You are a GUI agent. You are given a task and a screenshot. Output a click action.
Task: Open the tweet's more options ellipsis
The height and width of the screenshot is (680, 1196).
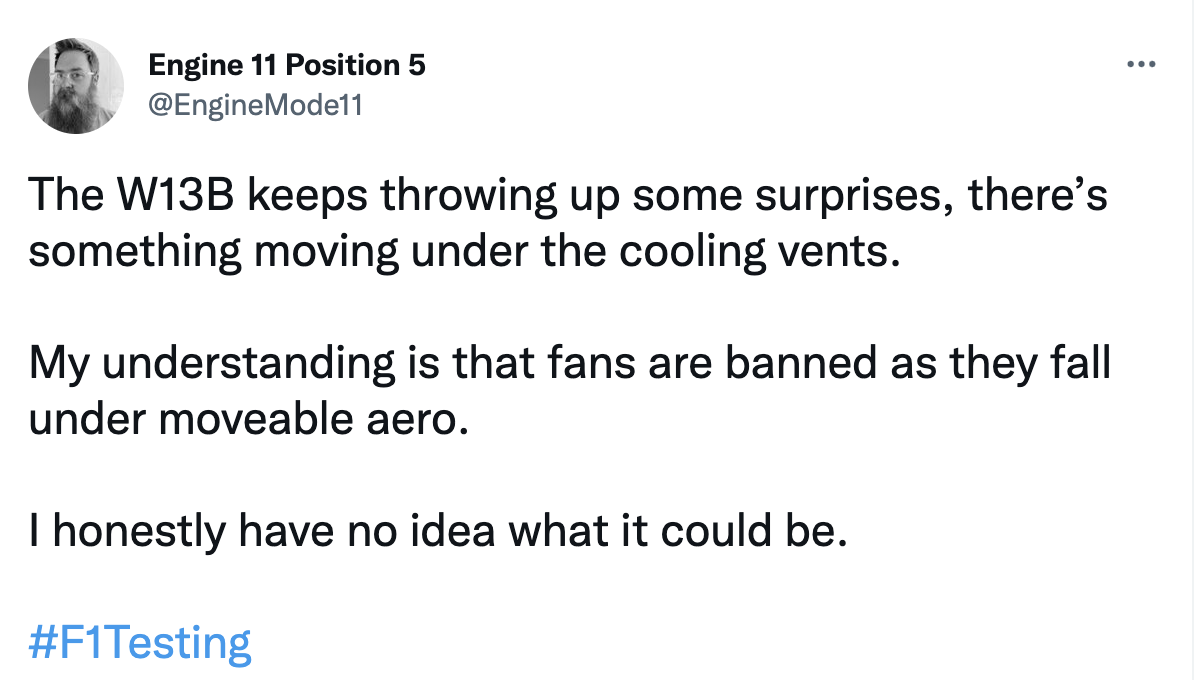1141,65
